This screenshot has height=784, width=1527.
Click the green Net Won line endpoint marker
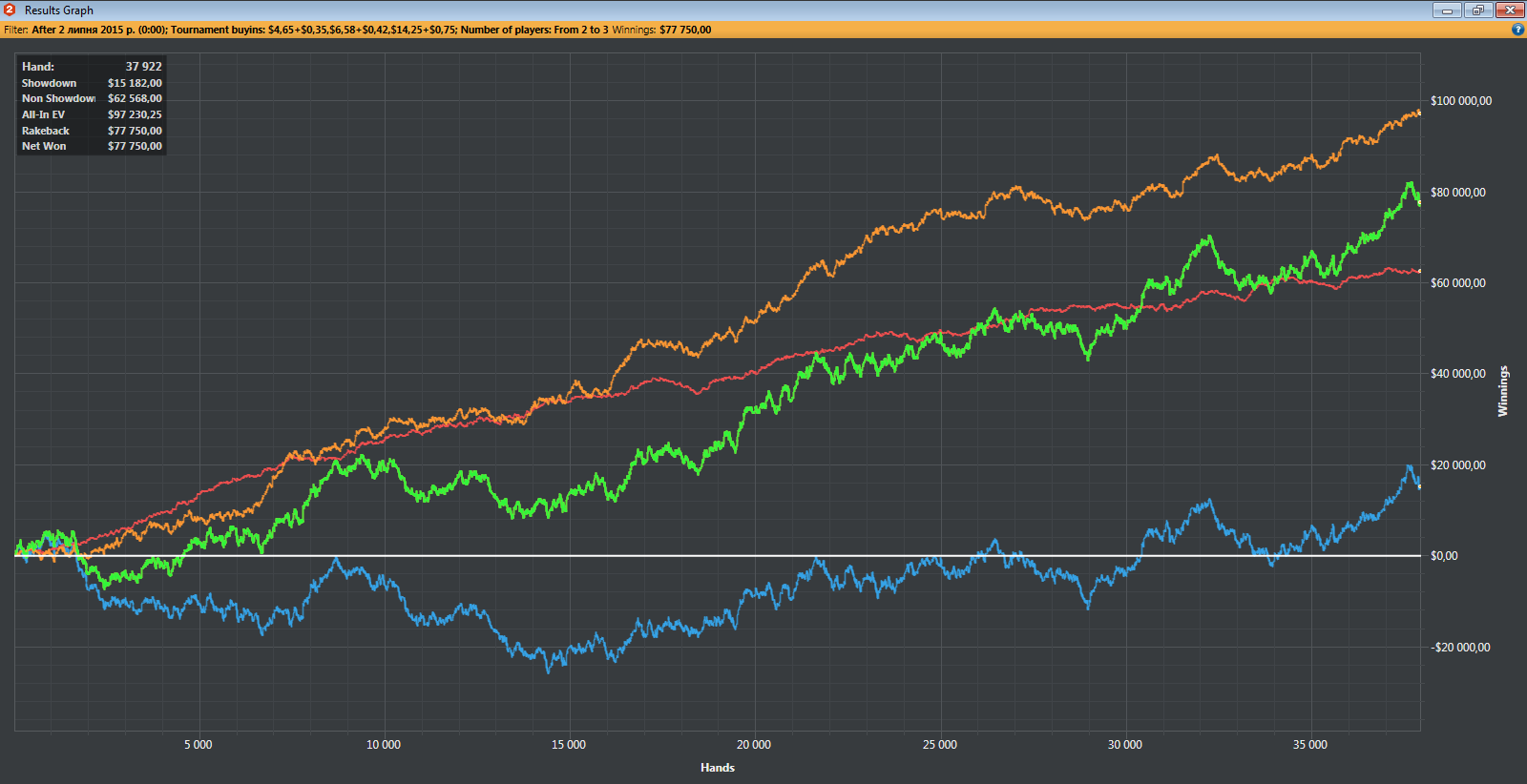pos(1419,202)
